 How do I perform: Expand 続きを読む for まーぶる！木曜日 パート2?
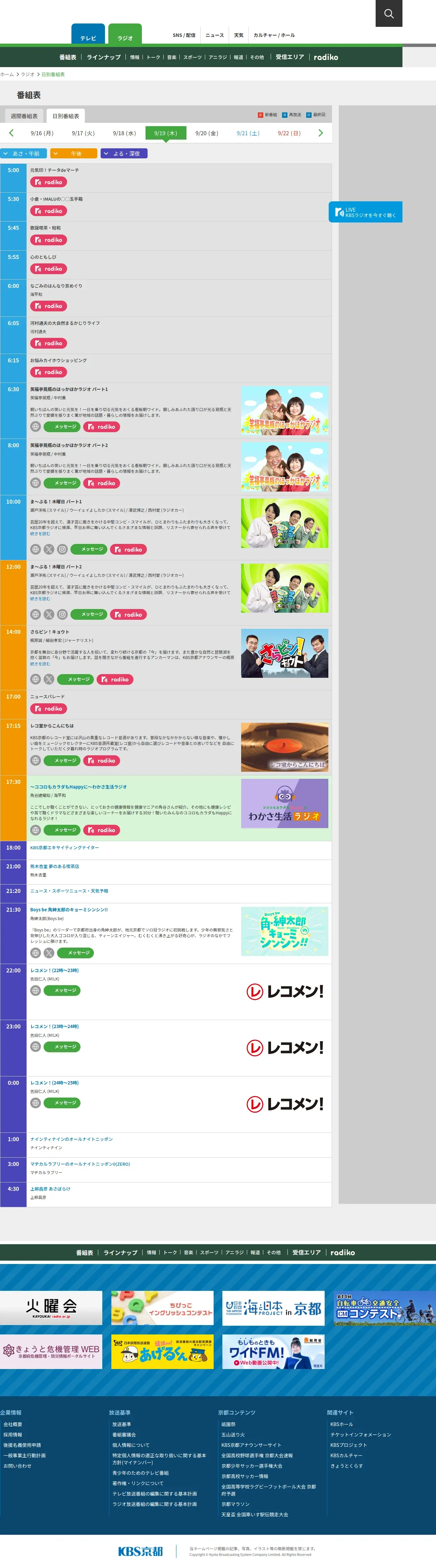[x=40, y=599]
